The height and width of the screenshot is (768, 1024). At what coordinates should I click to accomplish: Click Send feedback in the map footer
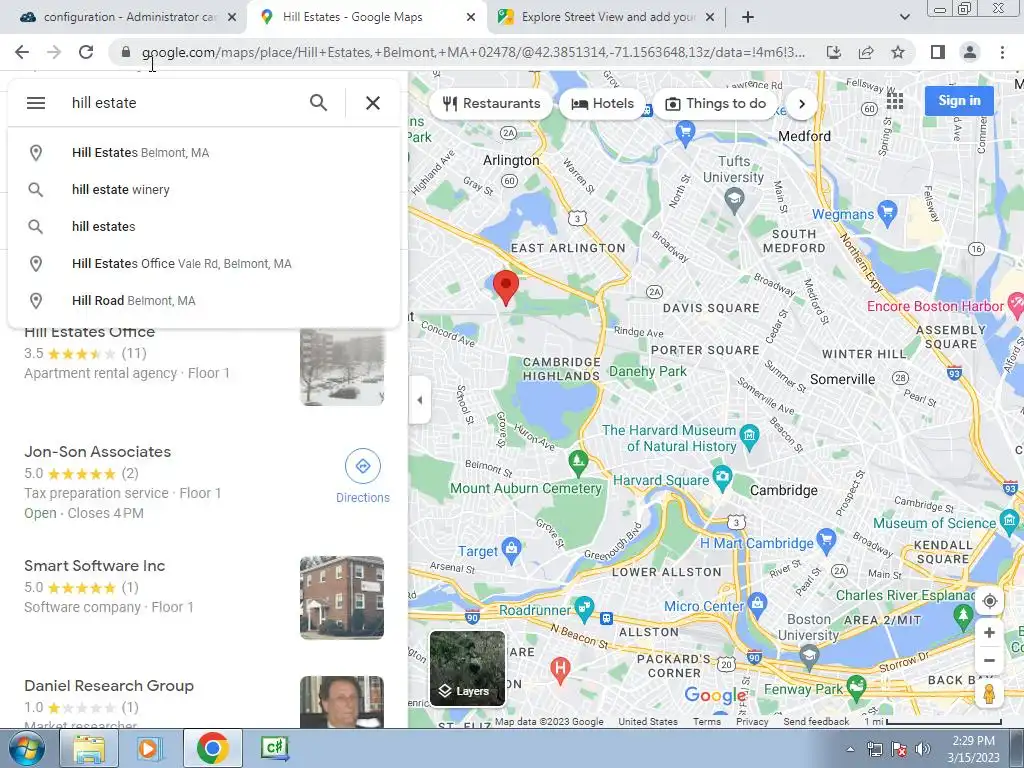(816, 722)
